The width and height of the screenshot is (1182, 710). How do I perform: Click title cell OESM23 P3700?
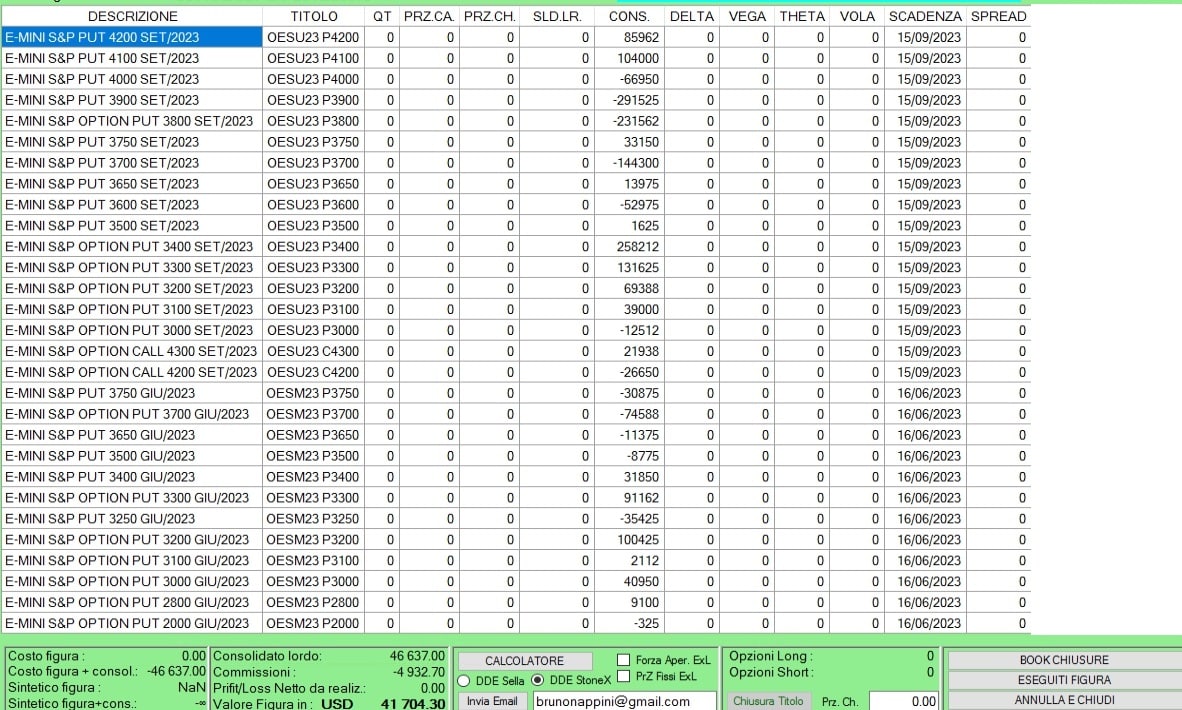point(314,414)
